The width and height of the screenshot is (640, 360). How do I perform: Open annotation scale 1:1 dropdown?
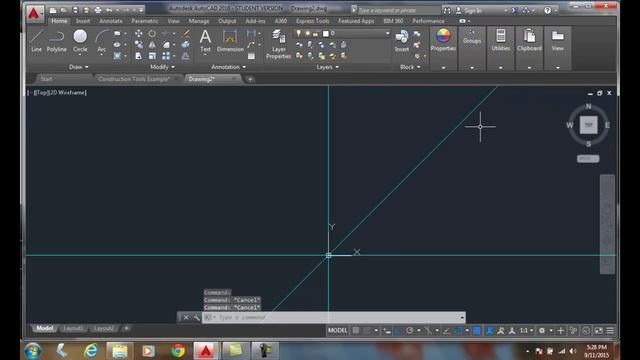coord(526,331)
